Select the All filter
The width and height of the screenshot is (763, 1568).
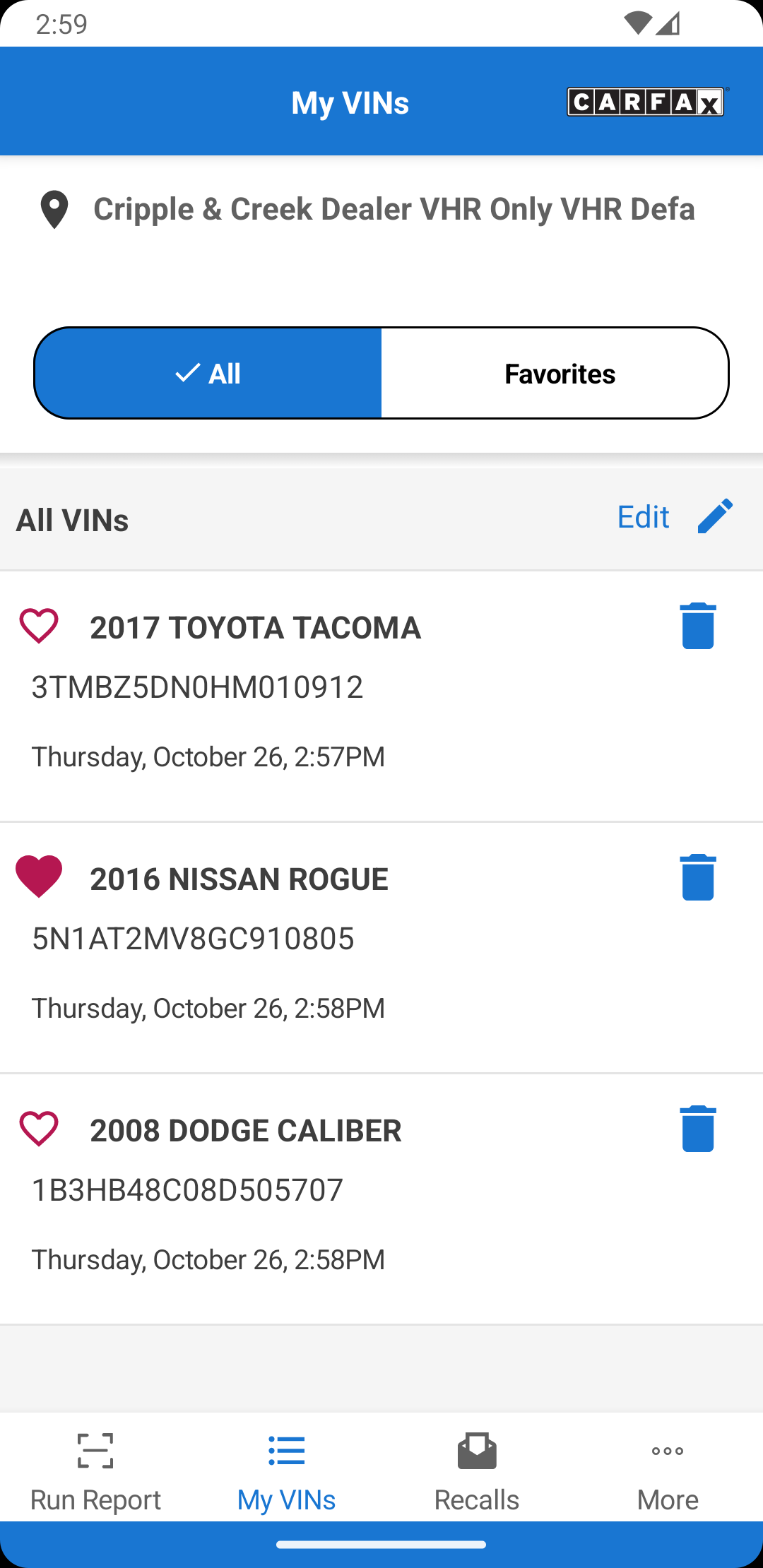pos(208,373)
